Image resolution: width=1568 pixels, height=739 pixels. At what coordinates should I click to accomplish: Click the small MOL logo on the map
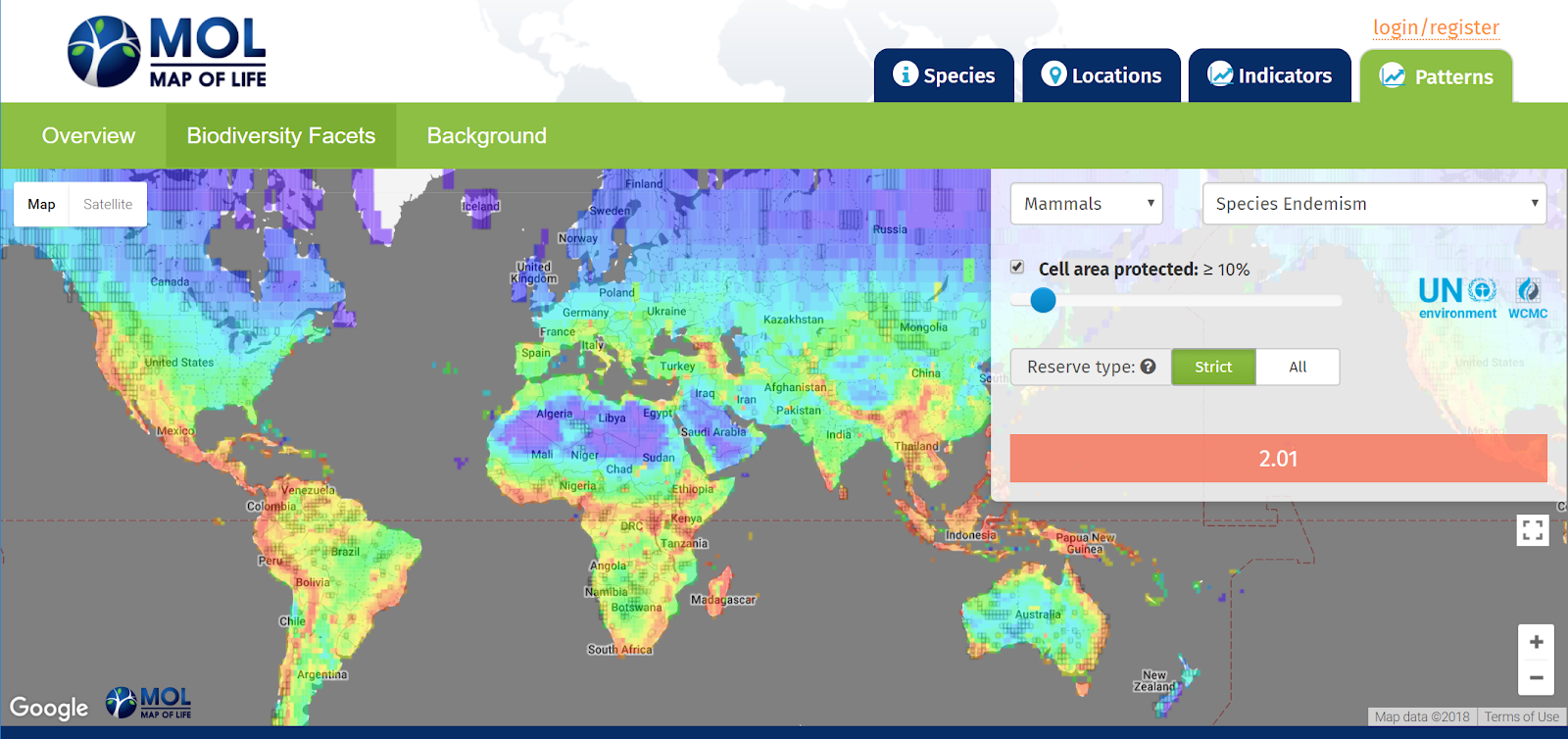point(148,703)
